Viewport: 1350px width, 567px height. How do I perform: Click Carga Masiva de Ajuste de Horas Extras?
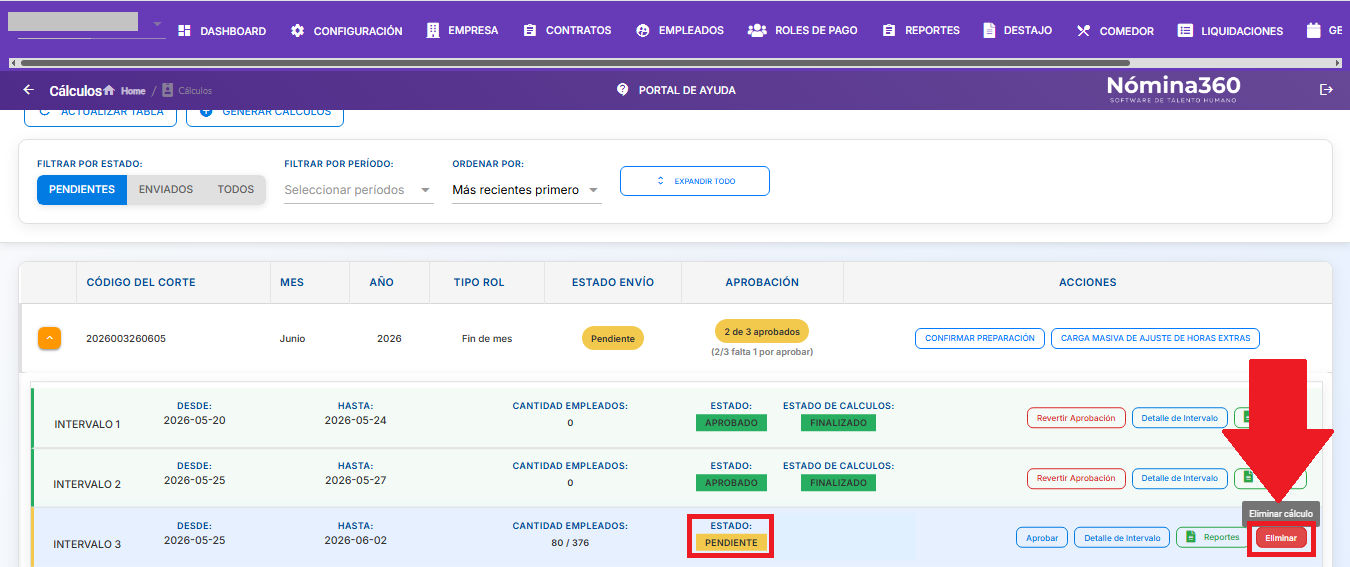pyautogui.click(x=1155, y=338)
